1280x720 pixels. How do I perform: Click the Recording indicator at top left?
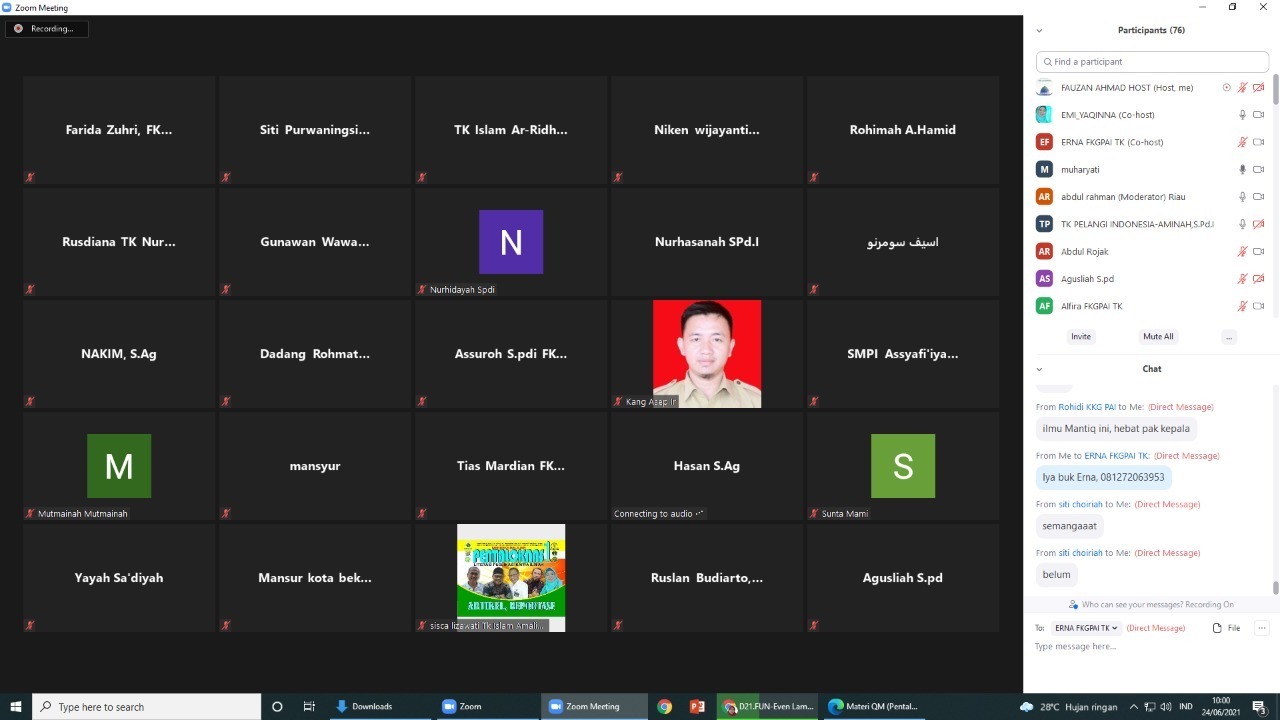coord(46,29)
